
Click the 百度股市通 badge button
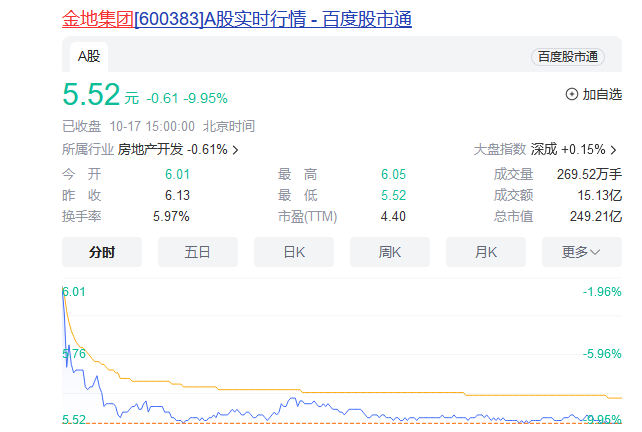coord(567,57)
